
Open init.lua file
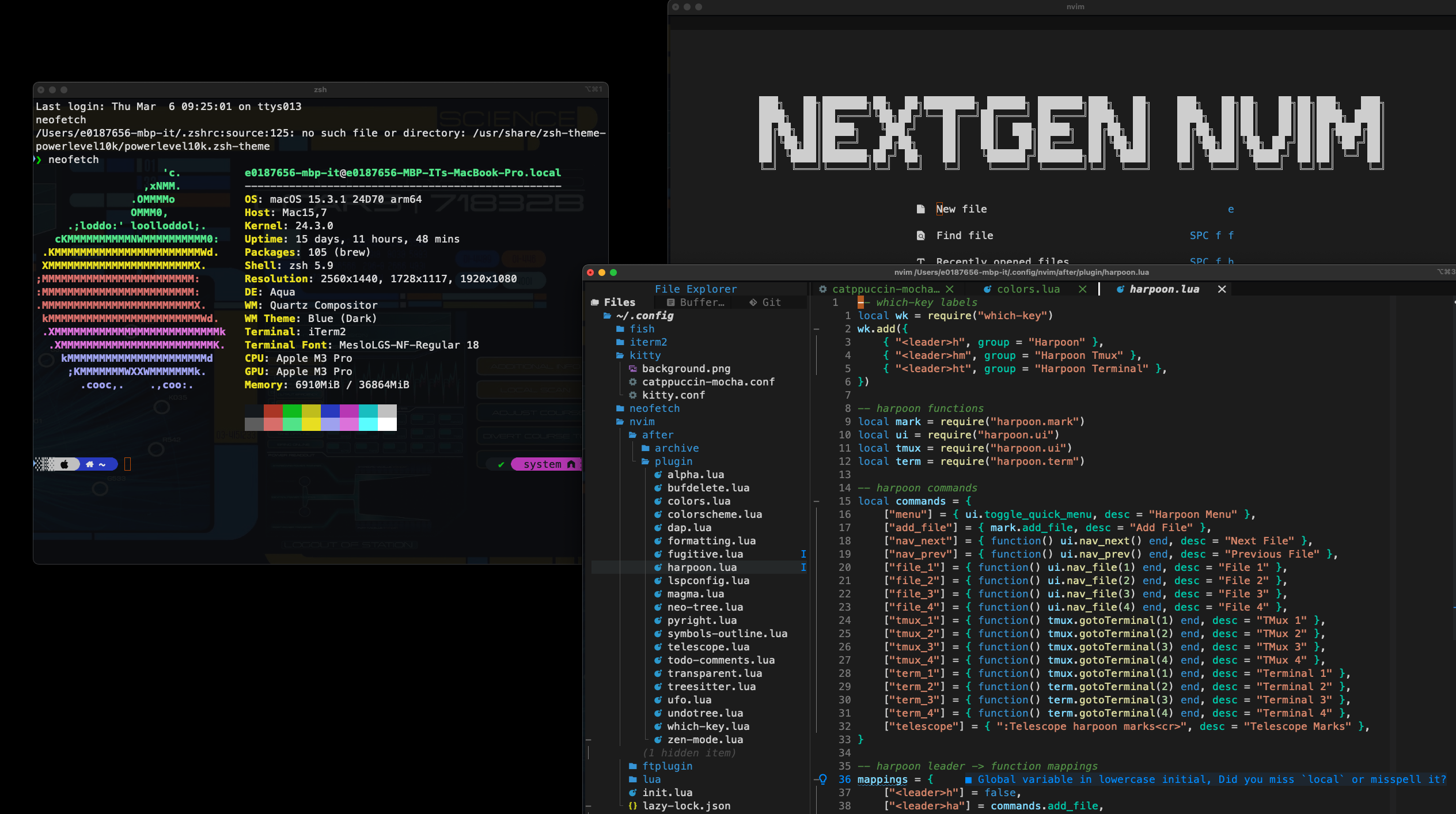[x=660, y=793]
